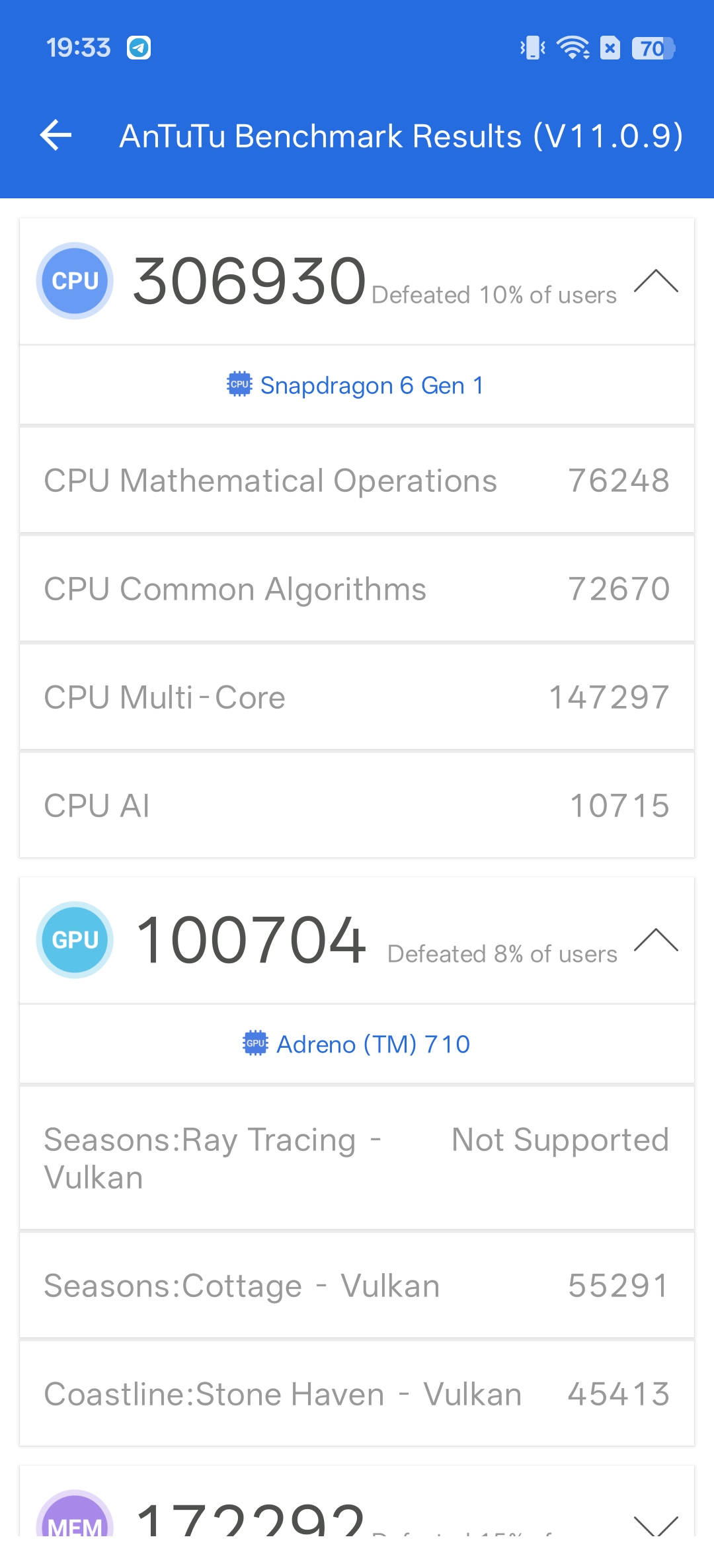This screenshot has height=1568, width=714.
Task: Select the CPU Multi-Core result row
Action: click(357, 697)
